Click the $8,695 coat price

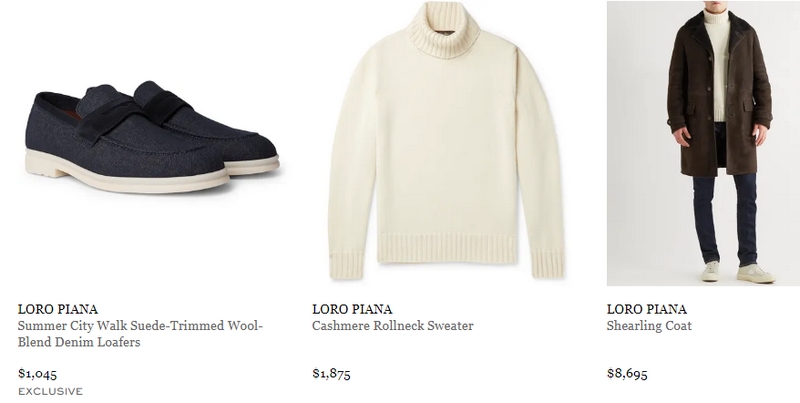tap(627, 374)
